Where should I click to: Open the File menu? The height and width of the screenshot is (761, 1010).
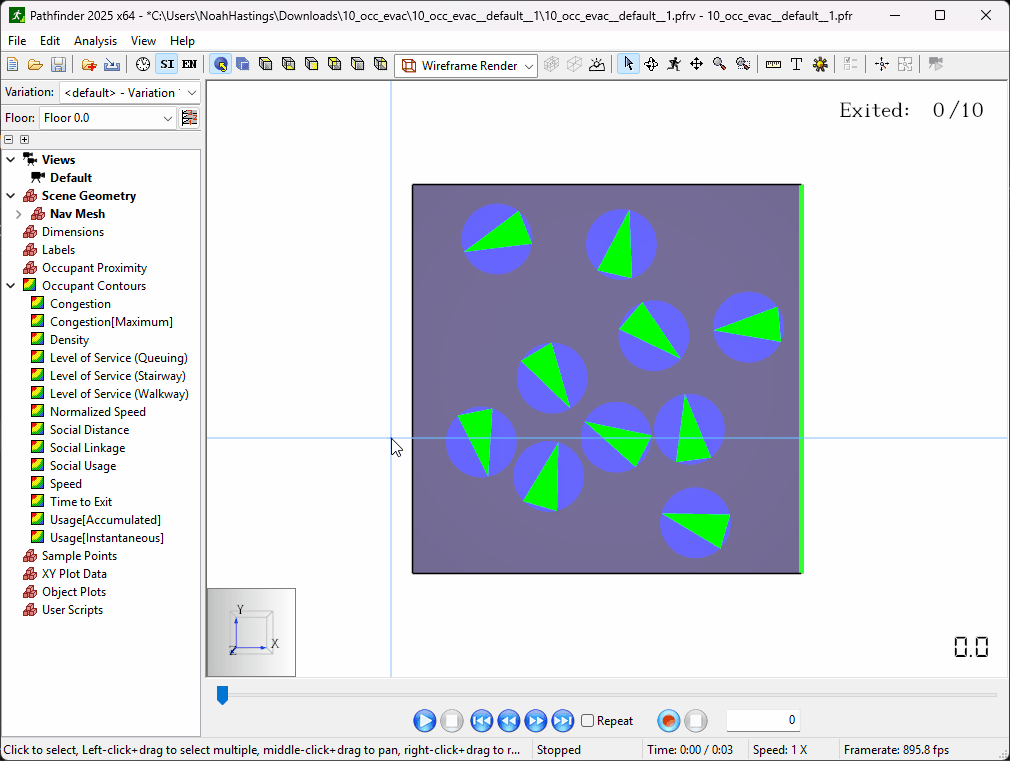[17, 41]
